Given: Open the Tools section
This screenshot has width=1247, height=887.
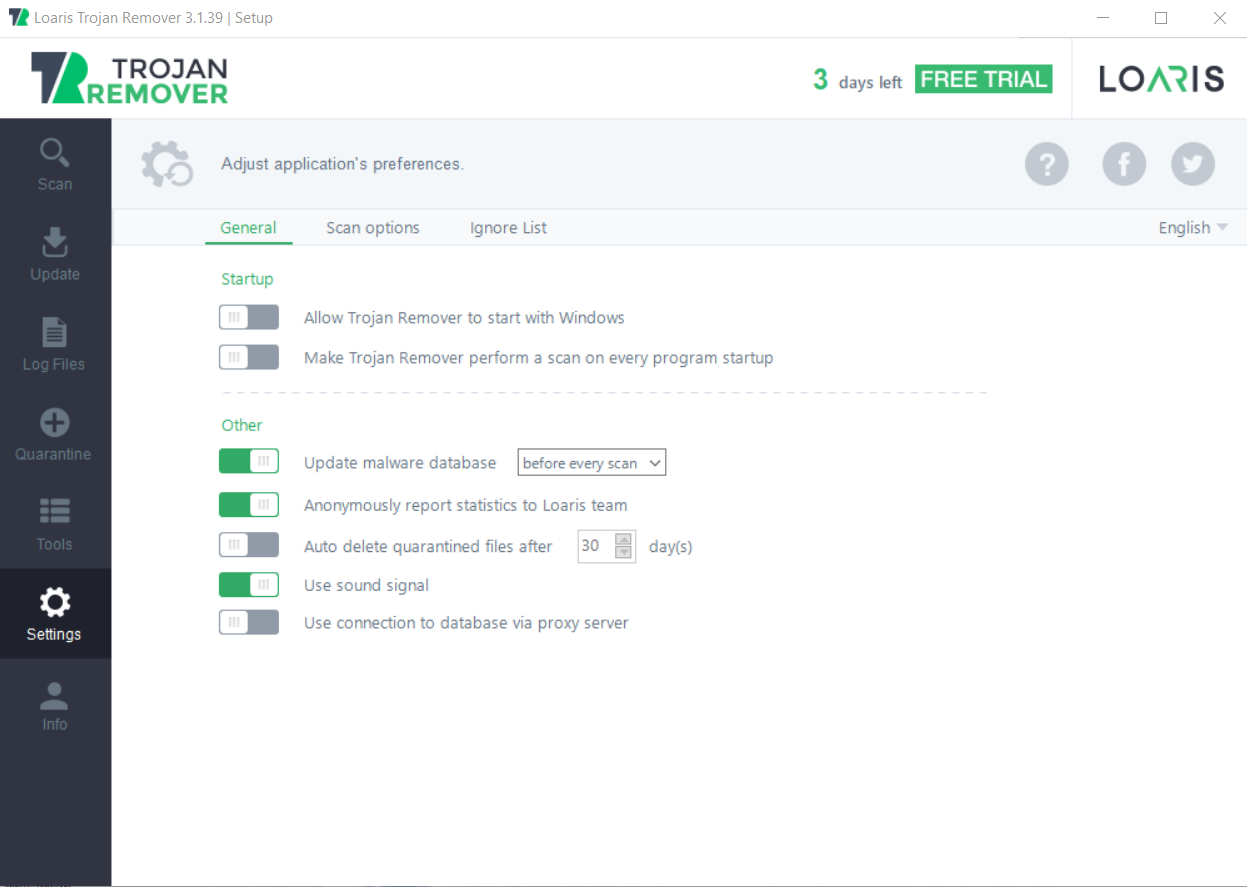Looking at the screenshot, I should point(55,524).
